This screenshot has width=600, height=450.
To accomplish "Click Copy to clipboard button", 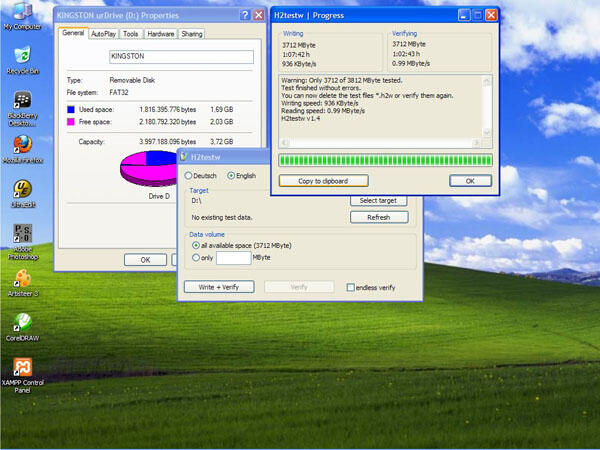I will (323, 181).
